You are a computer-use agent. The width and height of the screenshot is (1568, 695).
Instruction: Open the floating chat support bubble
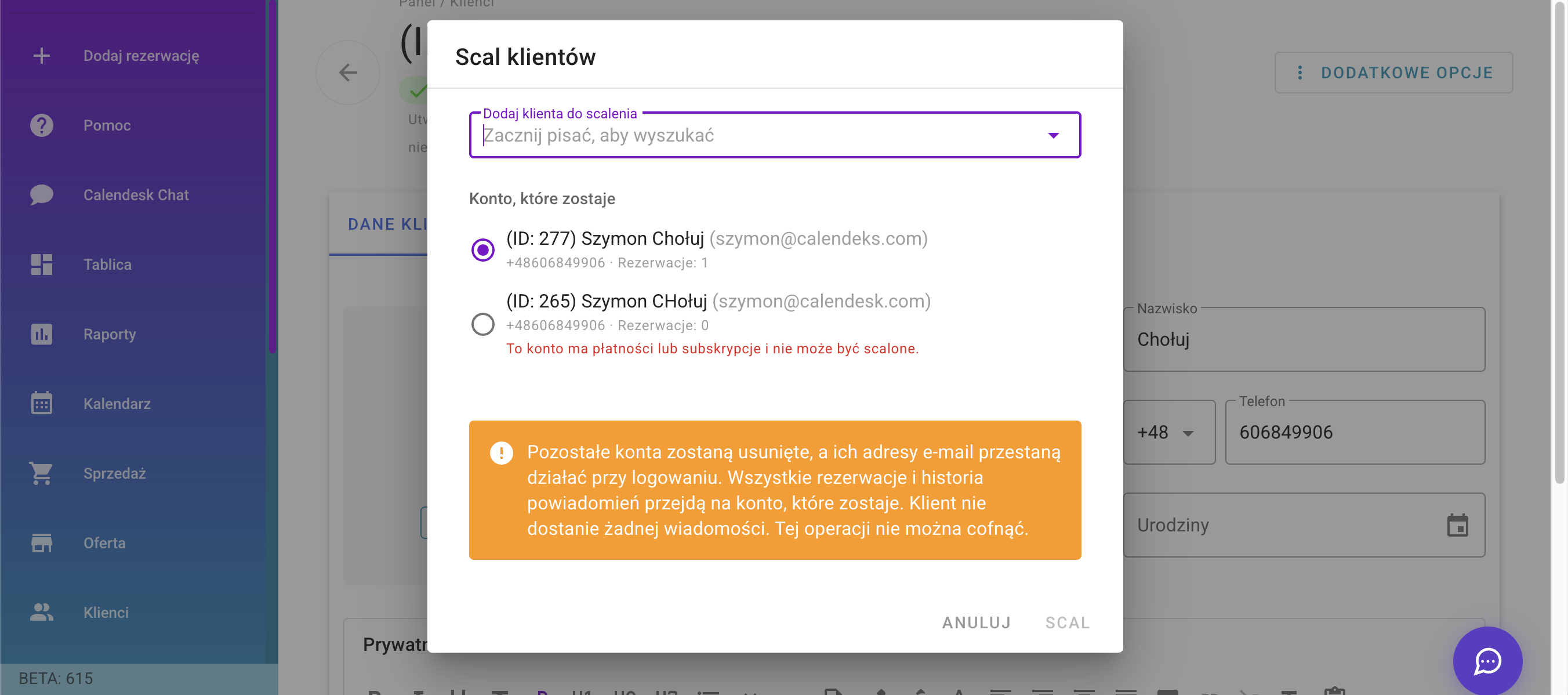[1487, 661]
